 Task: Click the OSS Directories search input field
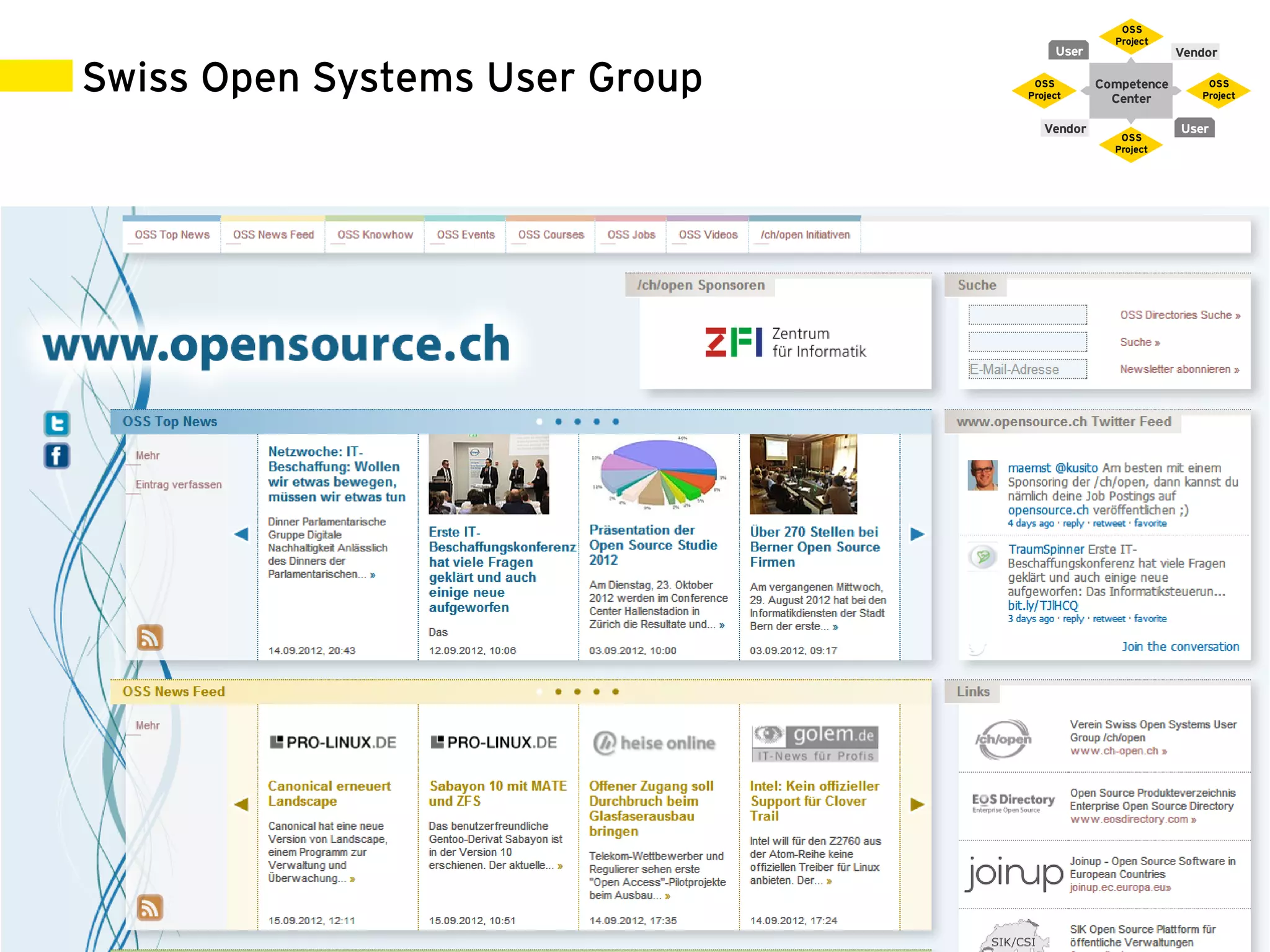[1028, 315]
